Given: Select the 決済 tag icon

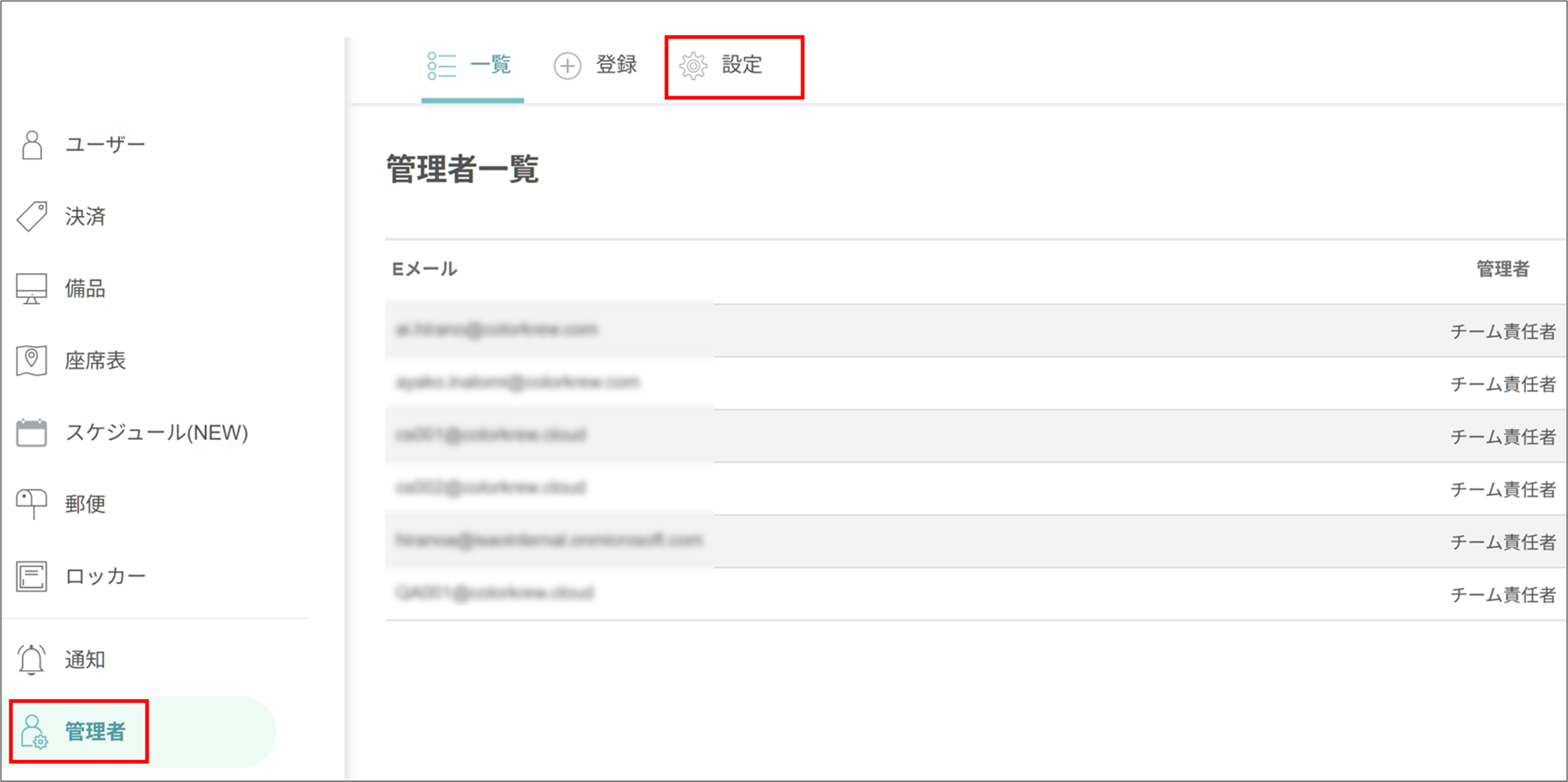Looking at the screenshot, I should click(x=30, y=216).
